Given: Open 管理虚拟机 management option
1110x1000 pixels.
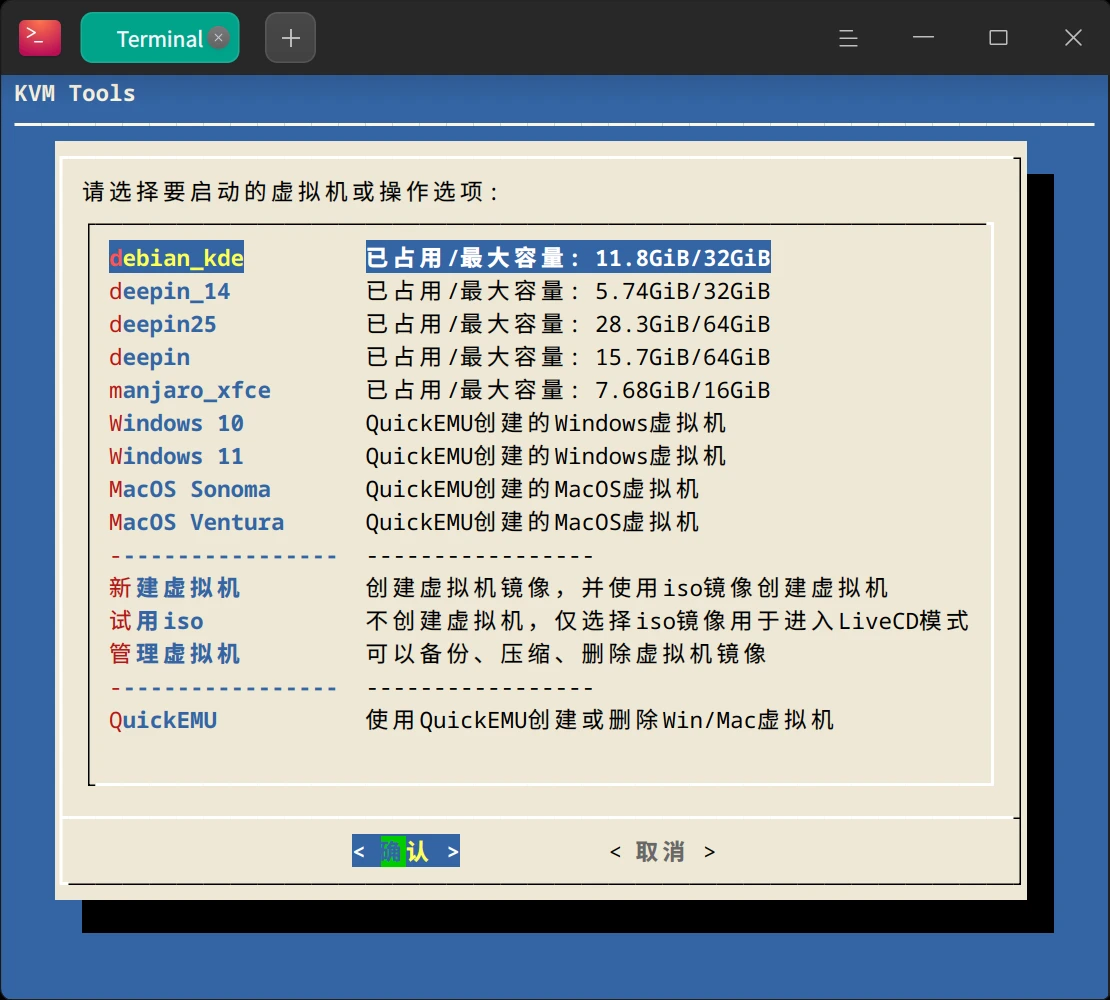Looking at the screenshot, I should pos(174,654).
